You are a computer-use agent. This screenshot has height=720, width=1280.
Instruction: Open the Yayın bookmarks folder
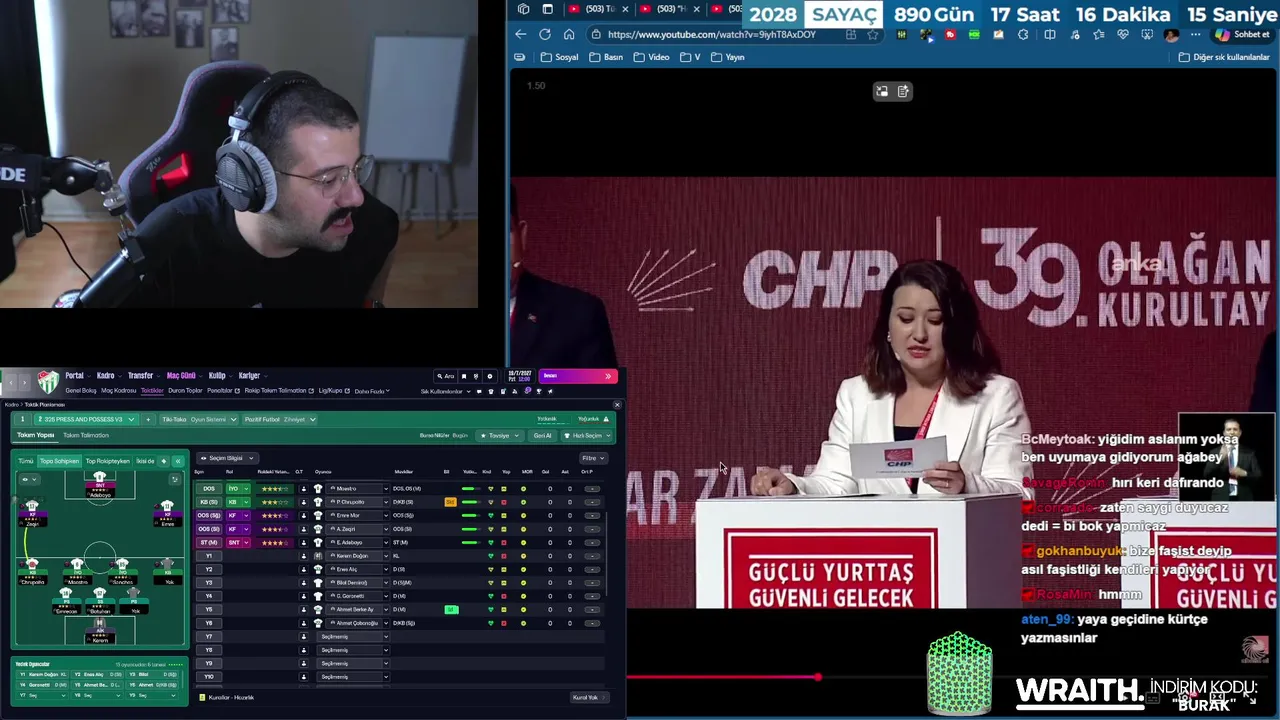(x=728, y=57)
